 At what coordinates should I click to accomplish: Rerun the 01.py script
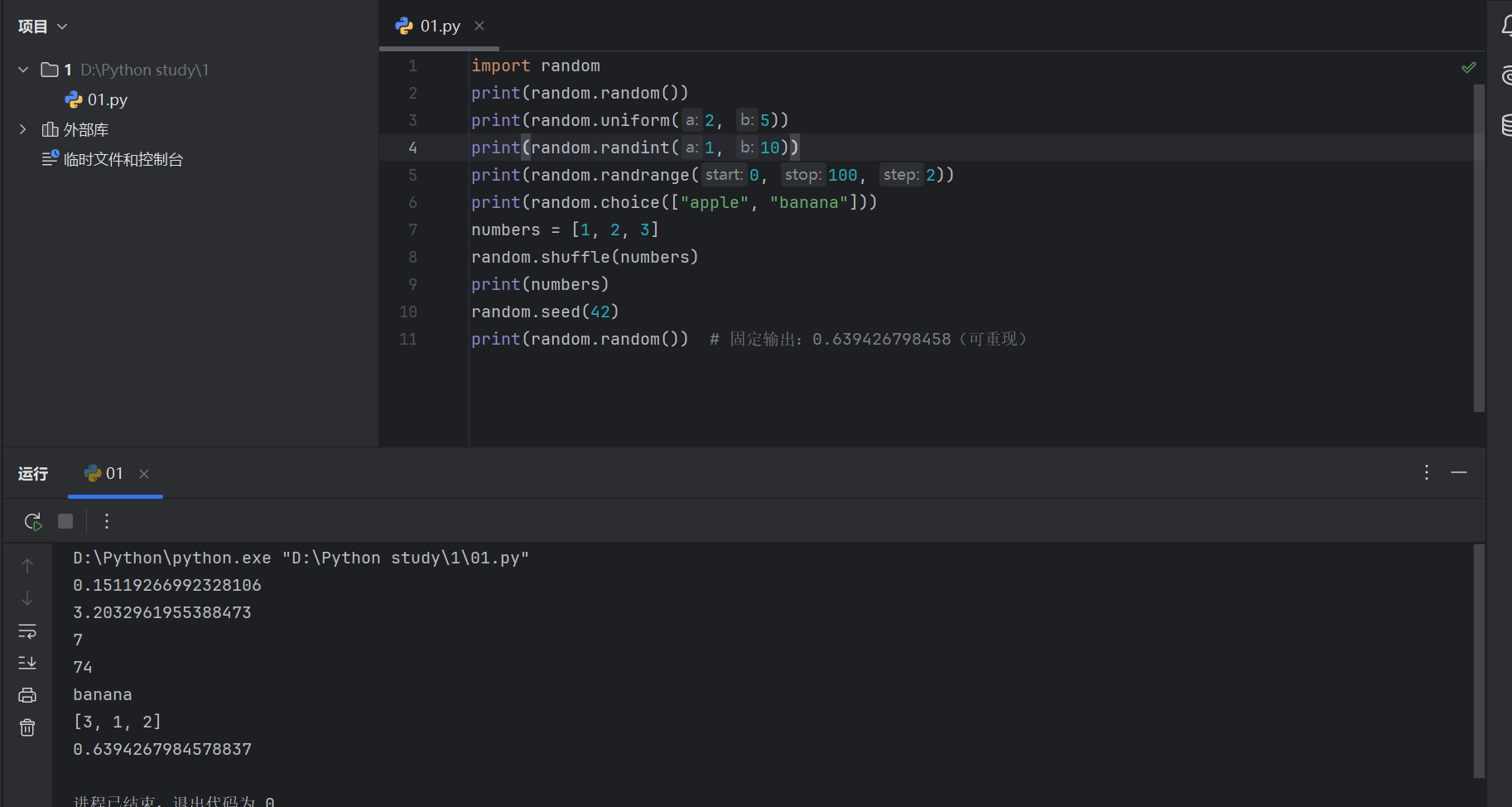click(32, 520)
